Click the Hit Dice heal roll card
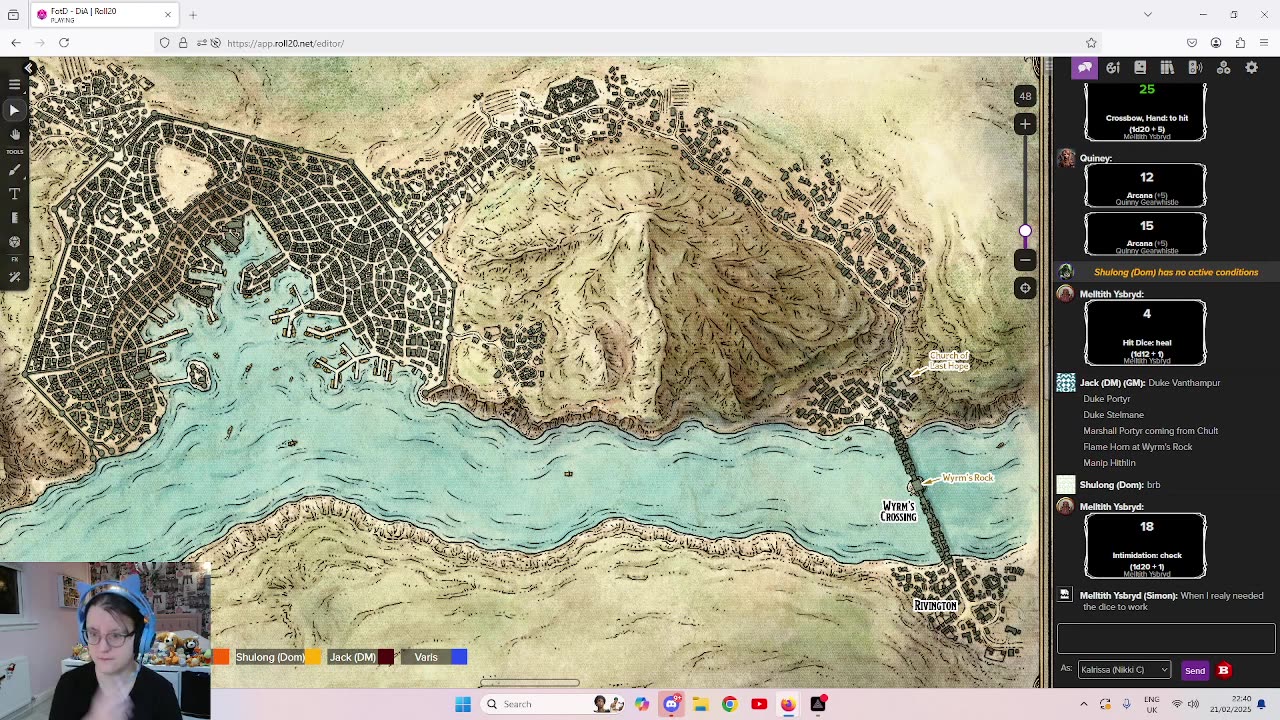 coord(1146,333)
